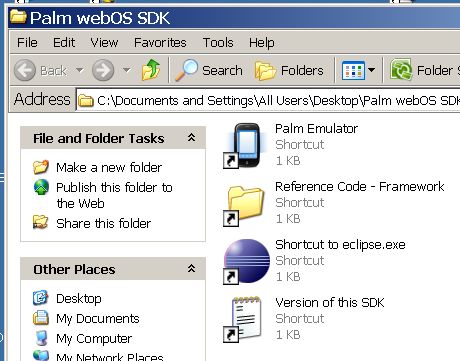This screenshot has height=361, width=460.
Task: Click Publish this folder to the Web
Action: tap(114, 195)
